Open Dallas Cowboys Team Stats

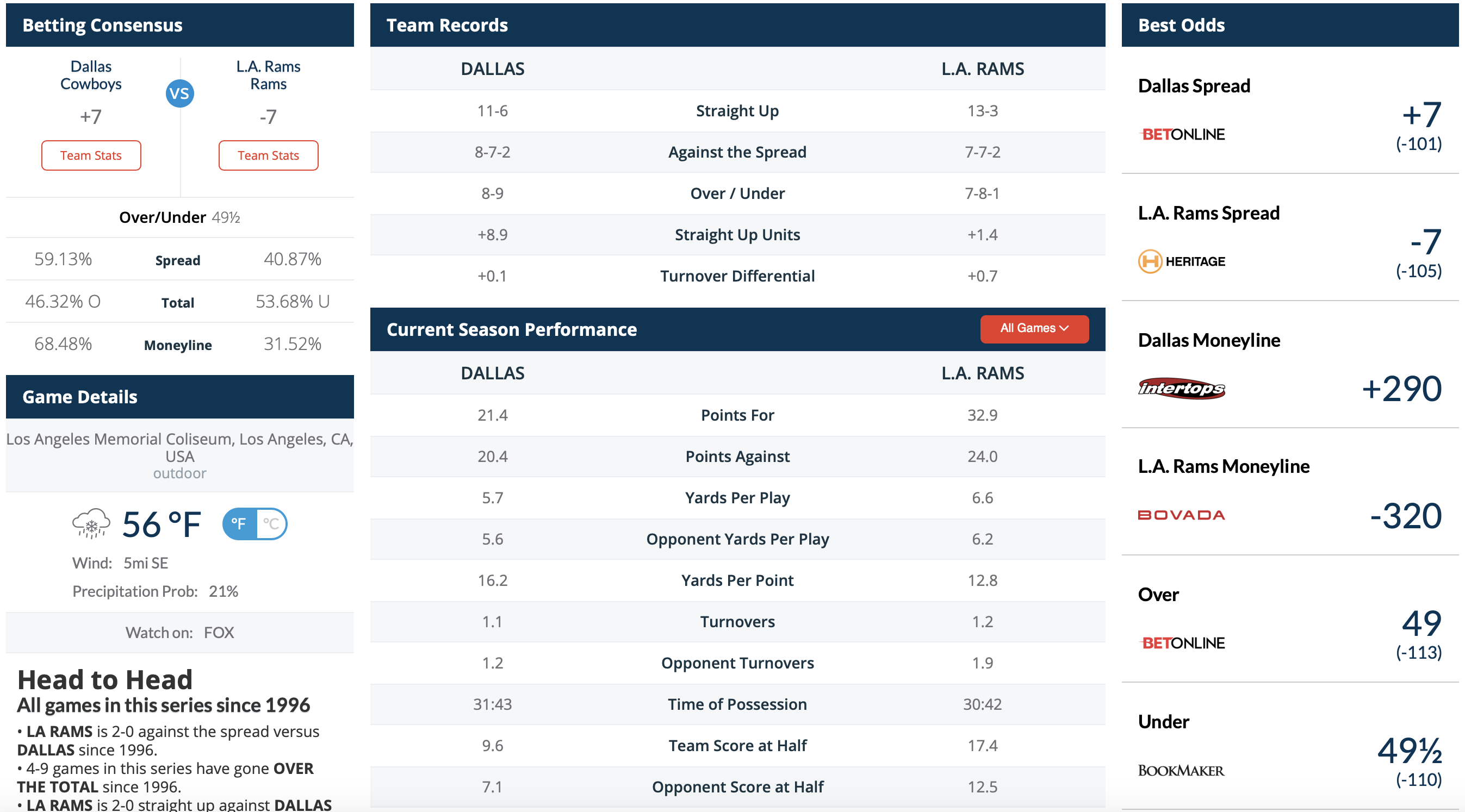point(91,155)
